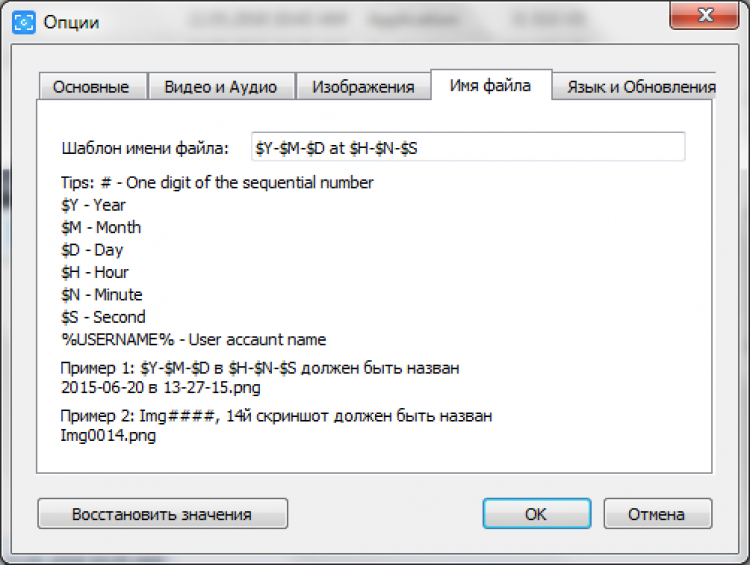750x565 pixels.
Task: Click the $N - Minute tip line
Action: point(102,295)
